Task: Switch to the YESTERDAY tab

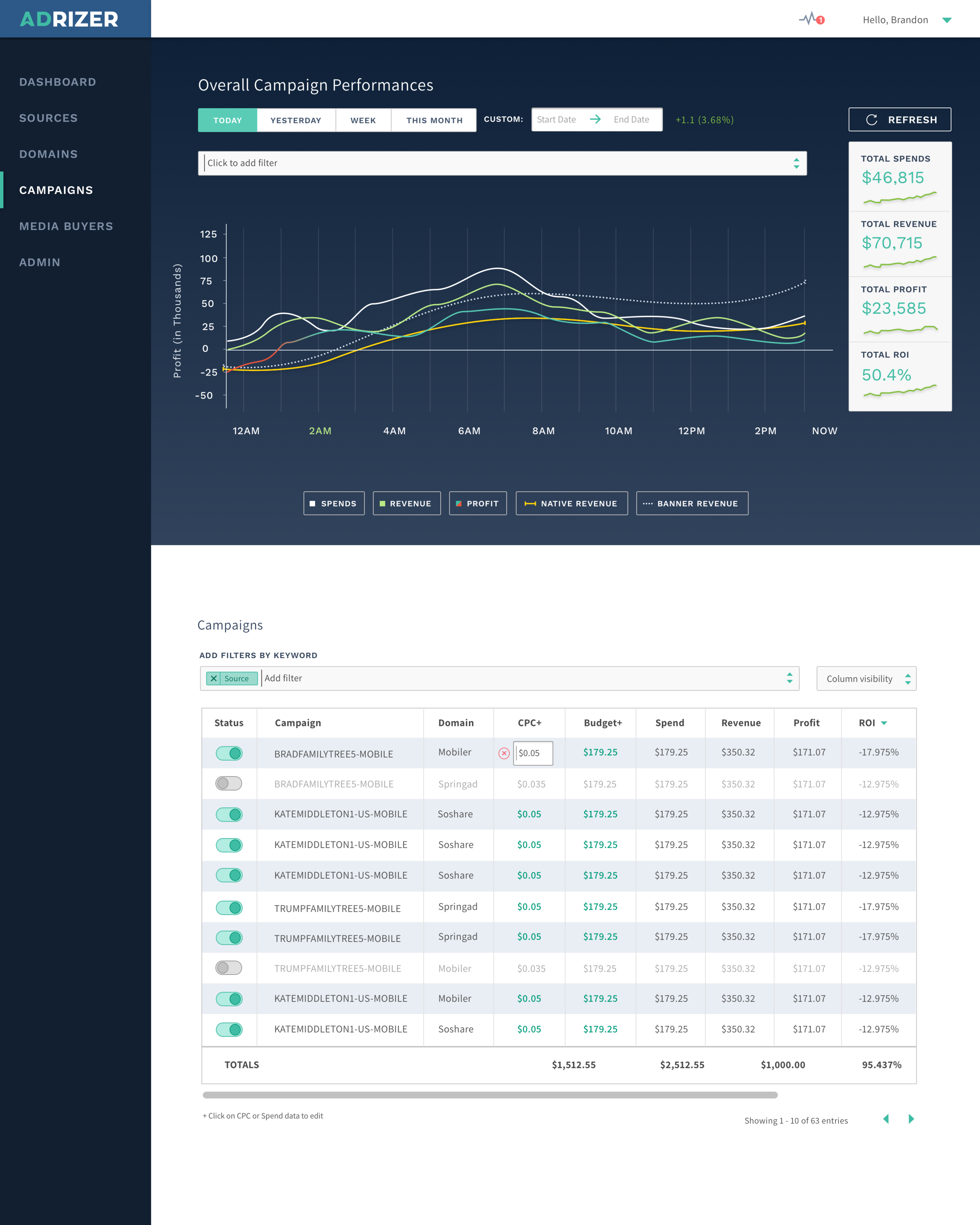Action: click(x=296, y=120)
